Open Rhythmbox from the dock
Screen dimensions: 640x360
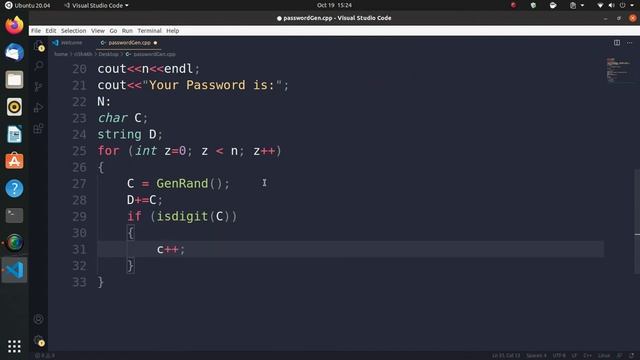(x=14, y=107)
